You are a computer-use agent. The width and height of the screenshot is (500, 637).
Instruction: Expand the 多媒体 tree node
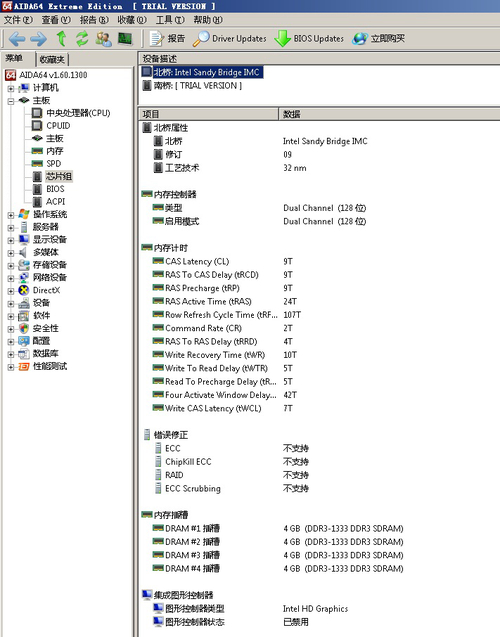click(11, 252)
